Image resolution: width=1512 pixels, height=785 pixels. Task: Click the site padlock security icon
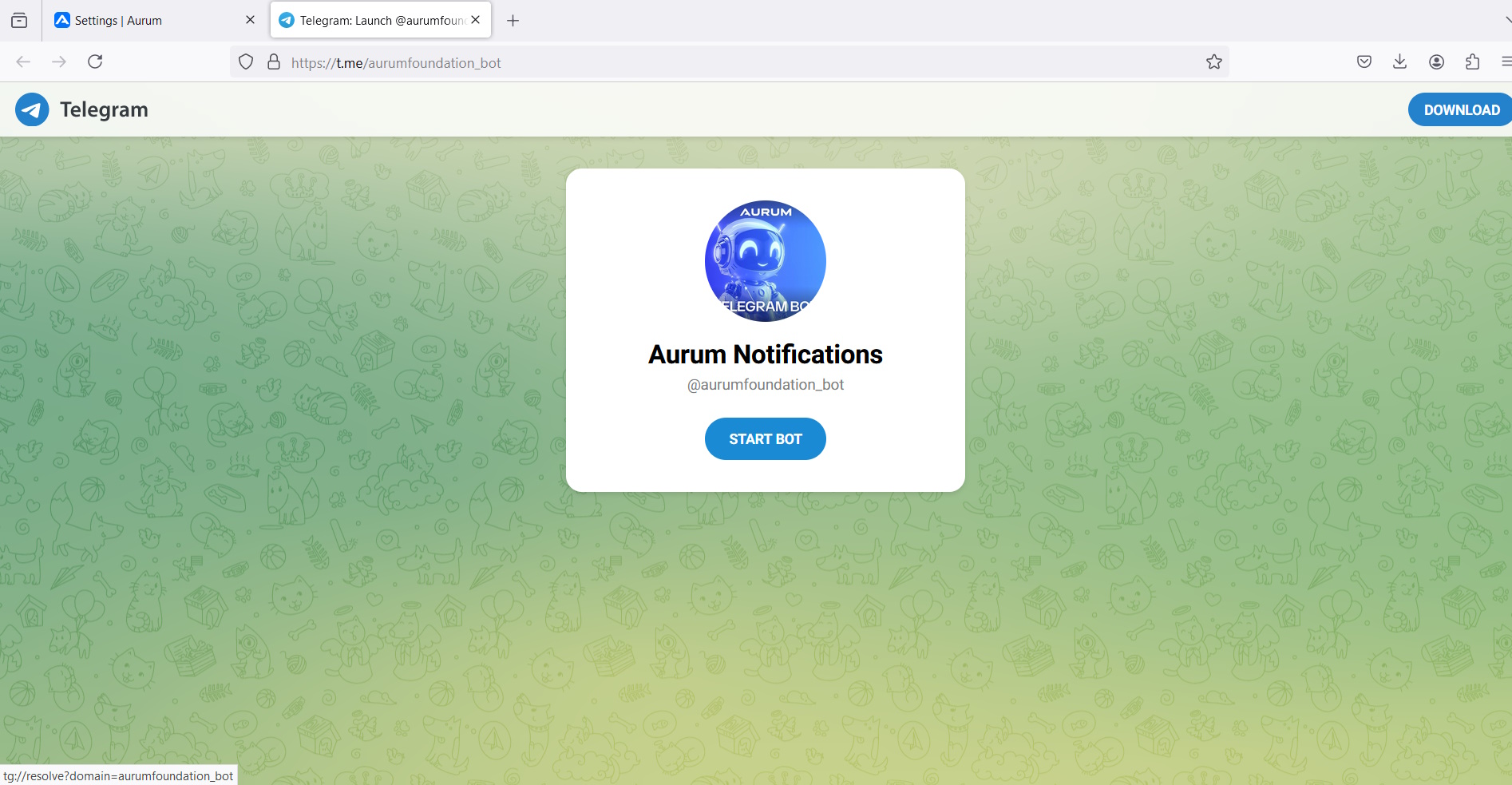(x=274, y=61)
